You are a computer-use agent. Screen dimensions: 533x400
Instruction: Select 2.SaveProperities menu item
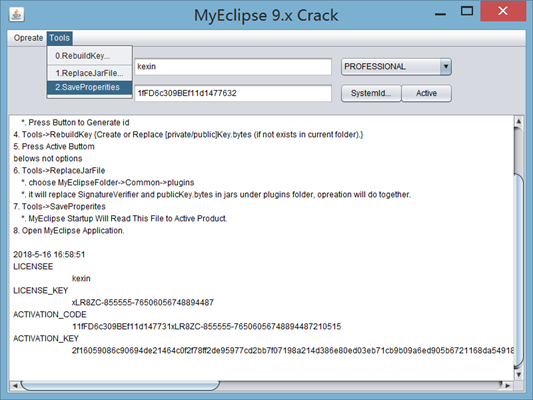(x=89, y=87)
